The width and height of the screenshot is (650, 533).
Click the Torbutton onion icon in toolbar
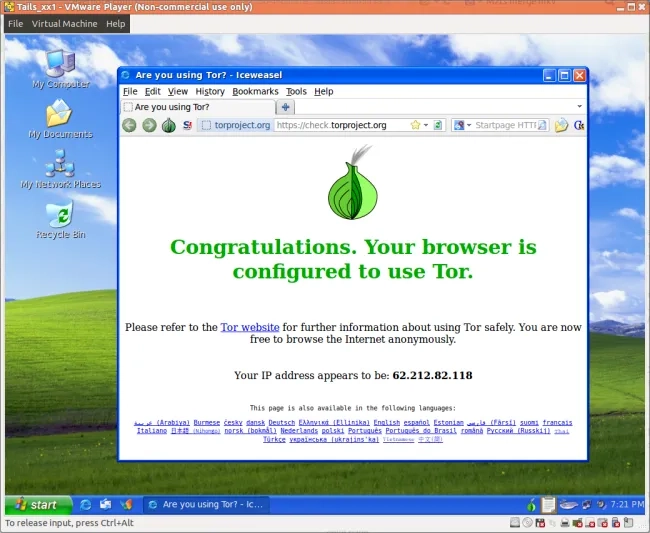168,125
